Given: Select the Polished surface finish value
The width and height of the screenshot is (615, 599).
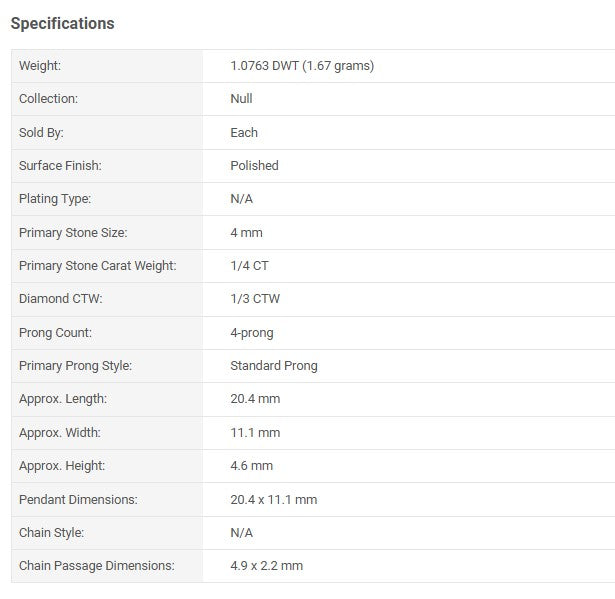Looking at the screenshot, I should [x=254, y=166].
